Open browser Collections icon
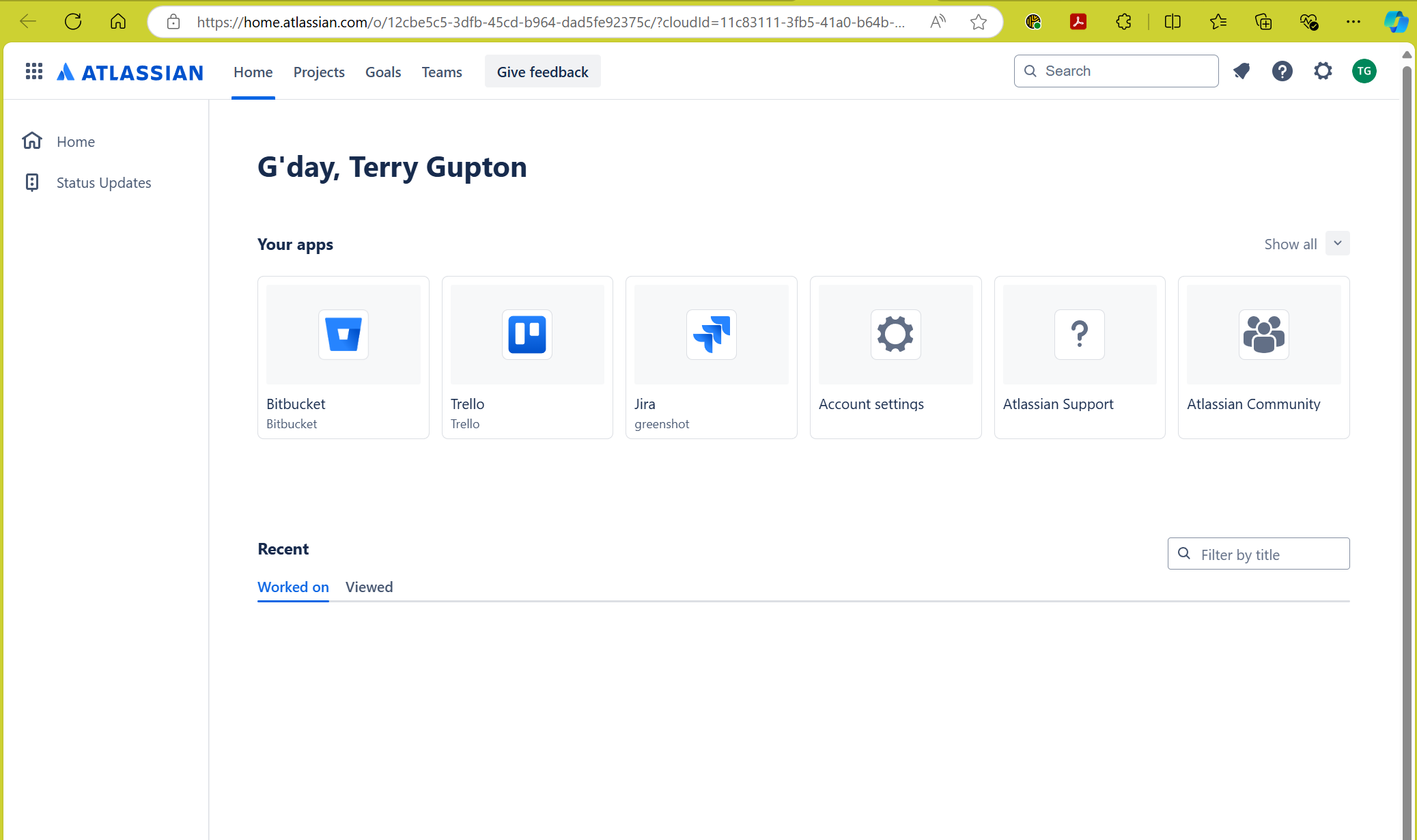 click(1263, 22)
